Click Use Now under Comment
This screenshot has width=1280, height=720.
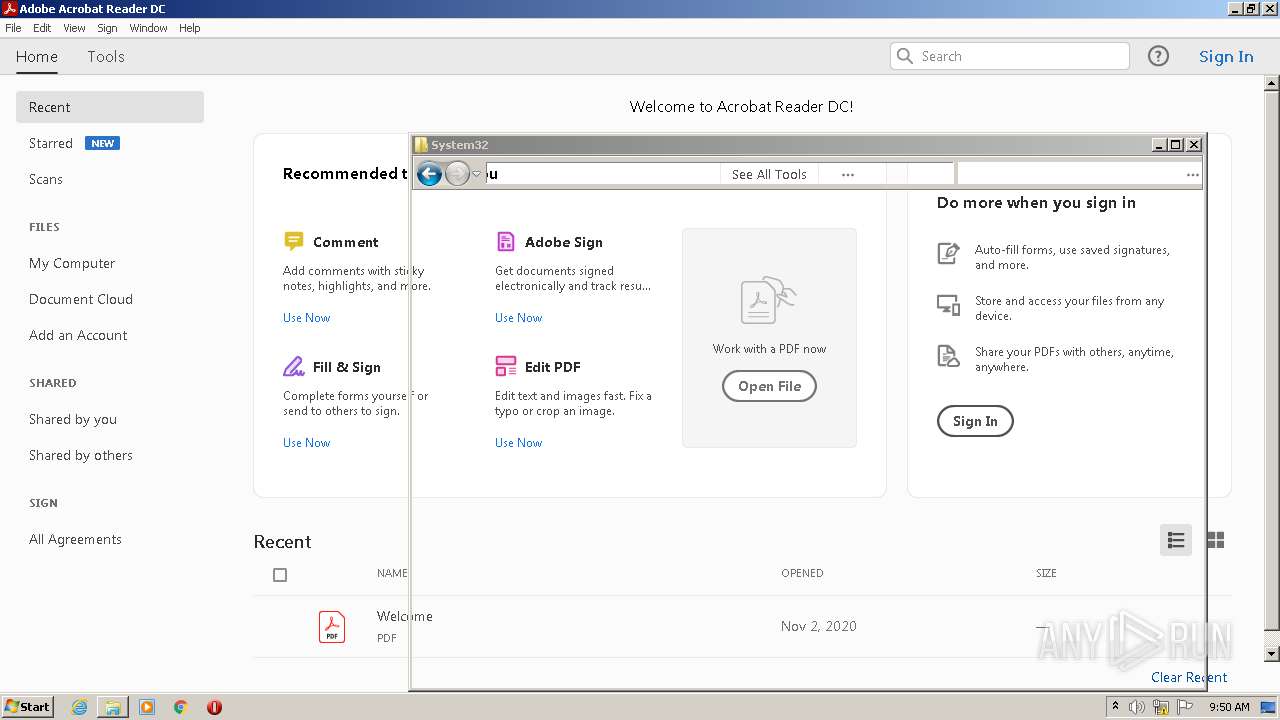306,318
